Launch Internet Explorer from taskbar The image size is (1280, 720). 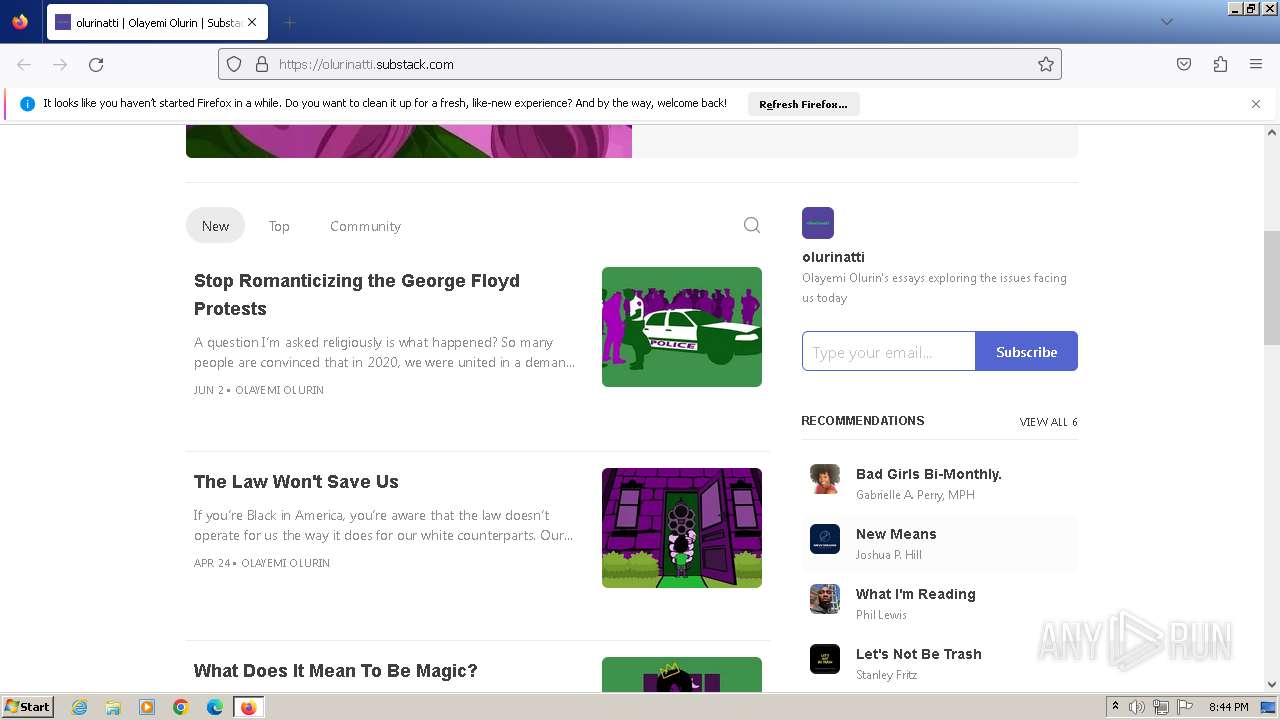79,707
